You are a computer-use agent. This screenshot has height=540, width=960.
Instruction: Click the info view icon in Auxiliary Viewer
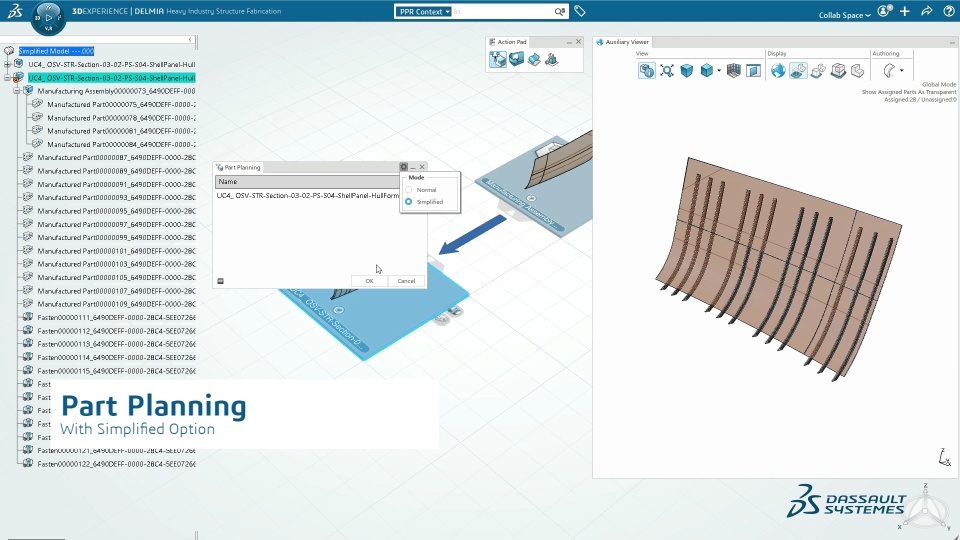(647, 70)
